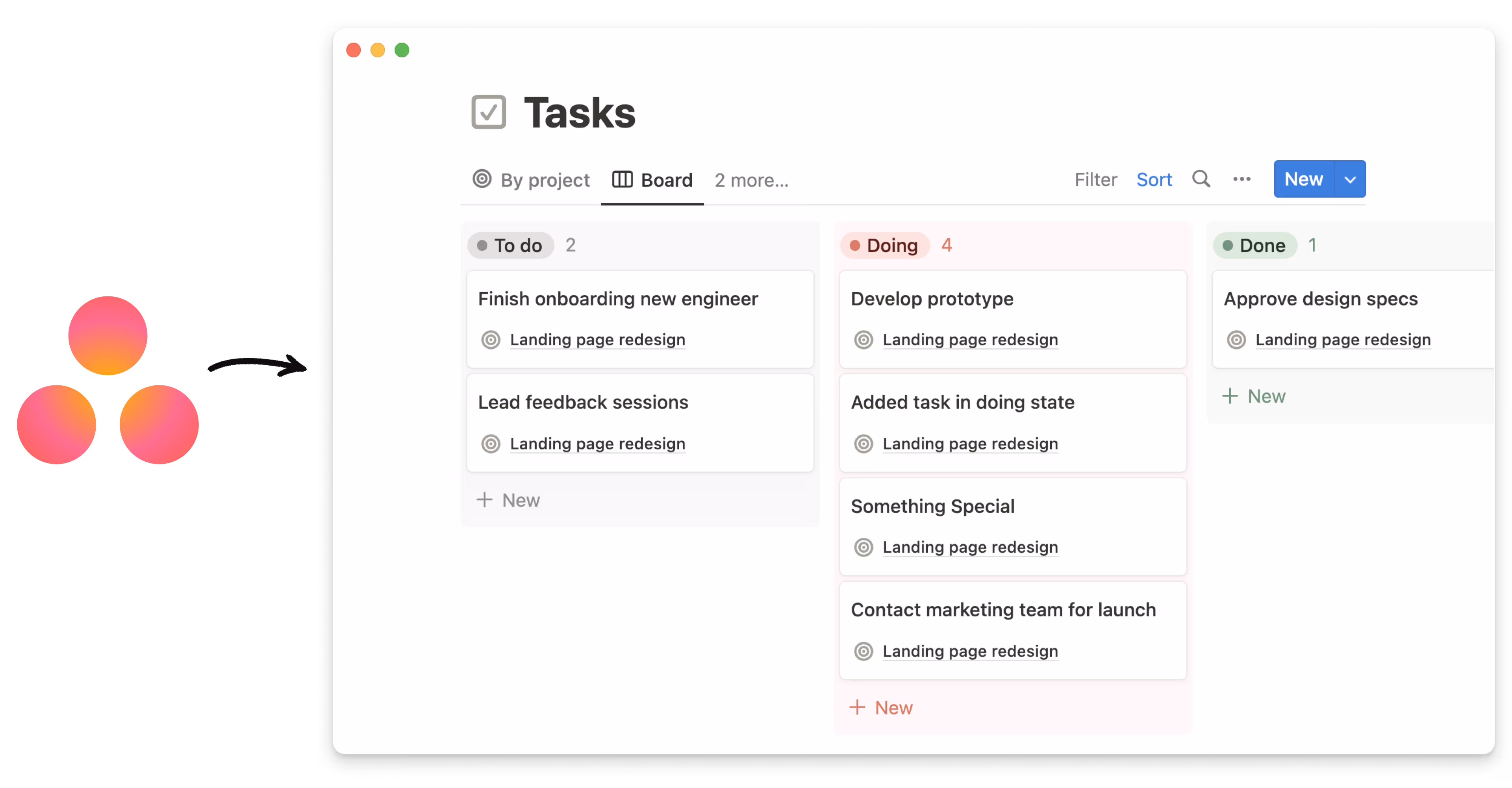
Task: Select the Done status tag
Action: point(1255,245)
